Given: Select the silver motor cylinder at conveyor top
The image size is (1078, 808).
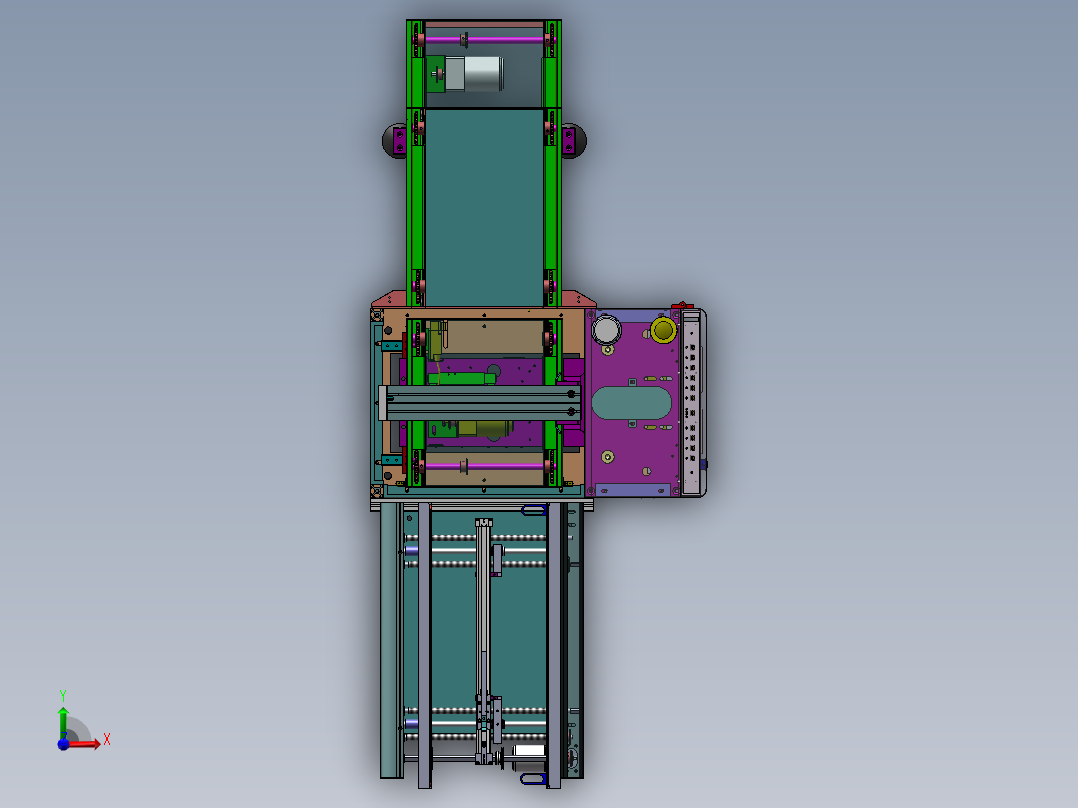Looking at the screenshot, I should coord(483,74).
